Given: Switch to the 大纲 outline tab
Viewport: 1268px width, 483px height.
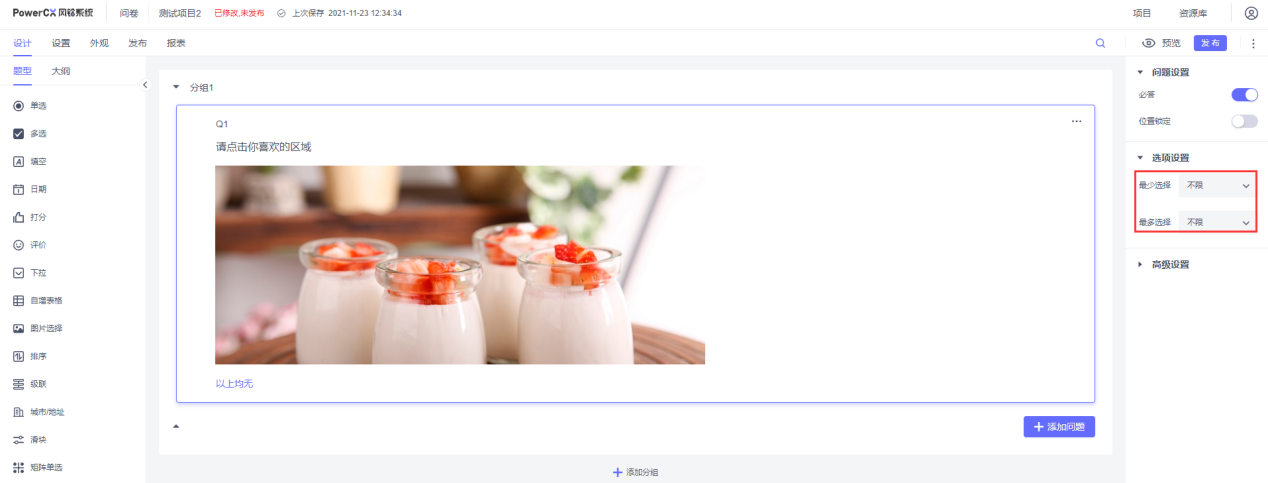Looking at the screenshot, I should [x=61, y=71].
